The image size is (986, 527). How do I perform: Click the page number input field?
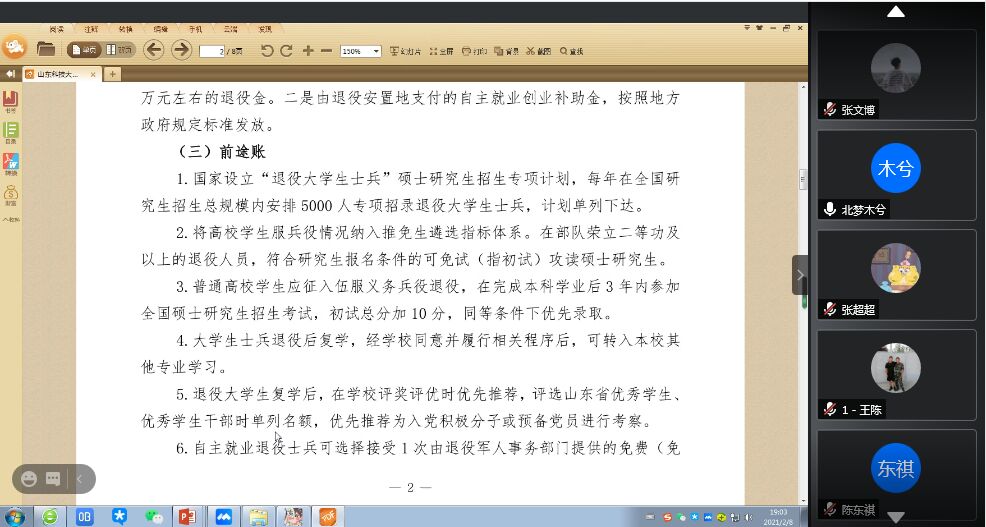coord(211,51)
